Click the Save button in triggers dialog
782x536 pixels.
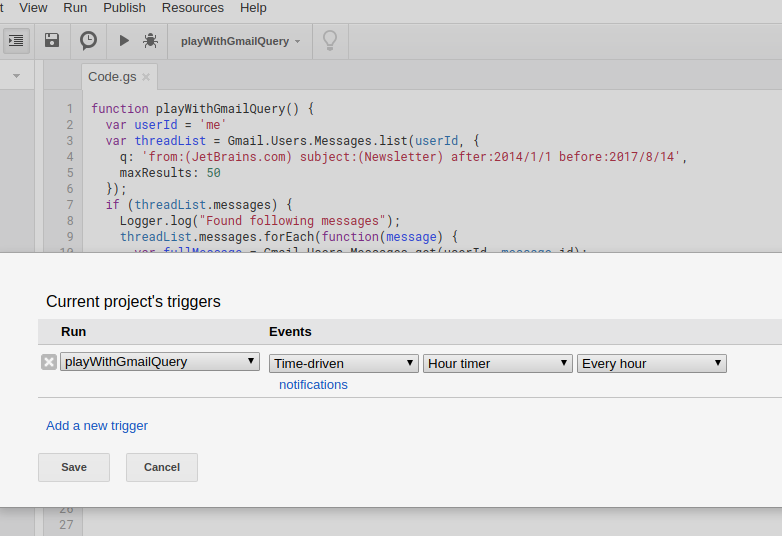(74, 467)
